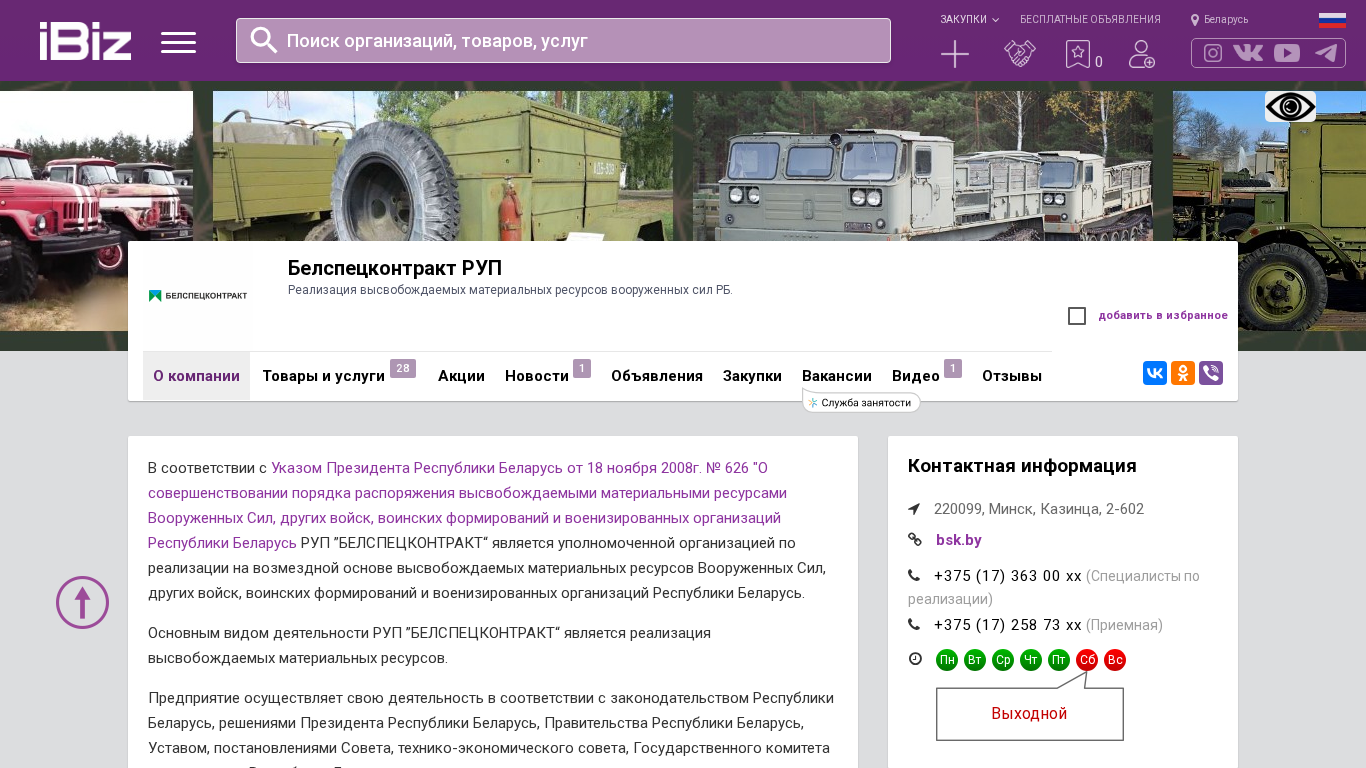
Task: Click the scroll-to-top arrow button
Action: [82, 602]
